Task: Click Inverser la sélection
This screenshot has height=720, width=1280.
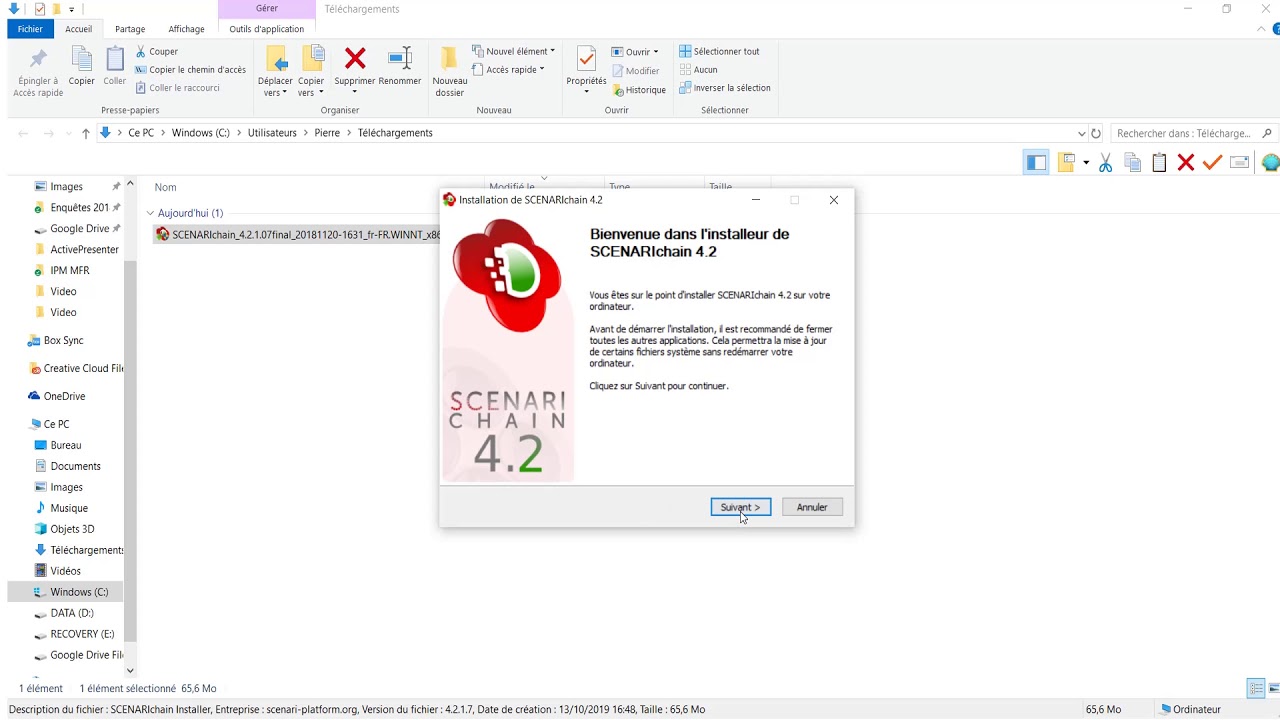Action: [x=725, y=88]
